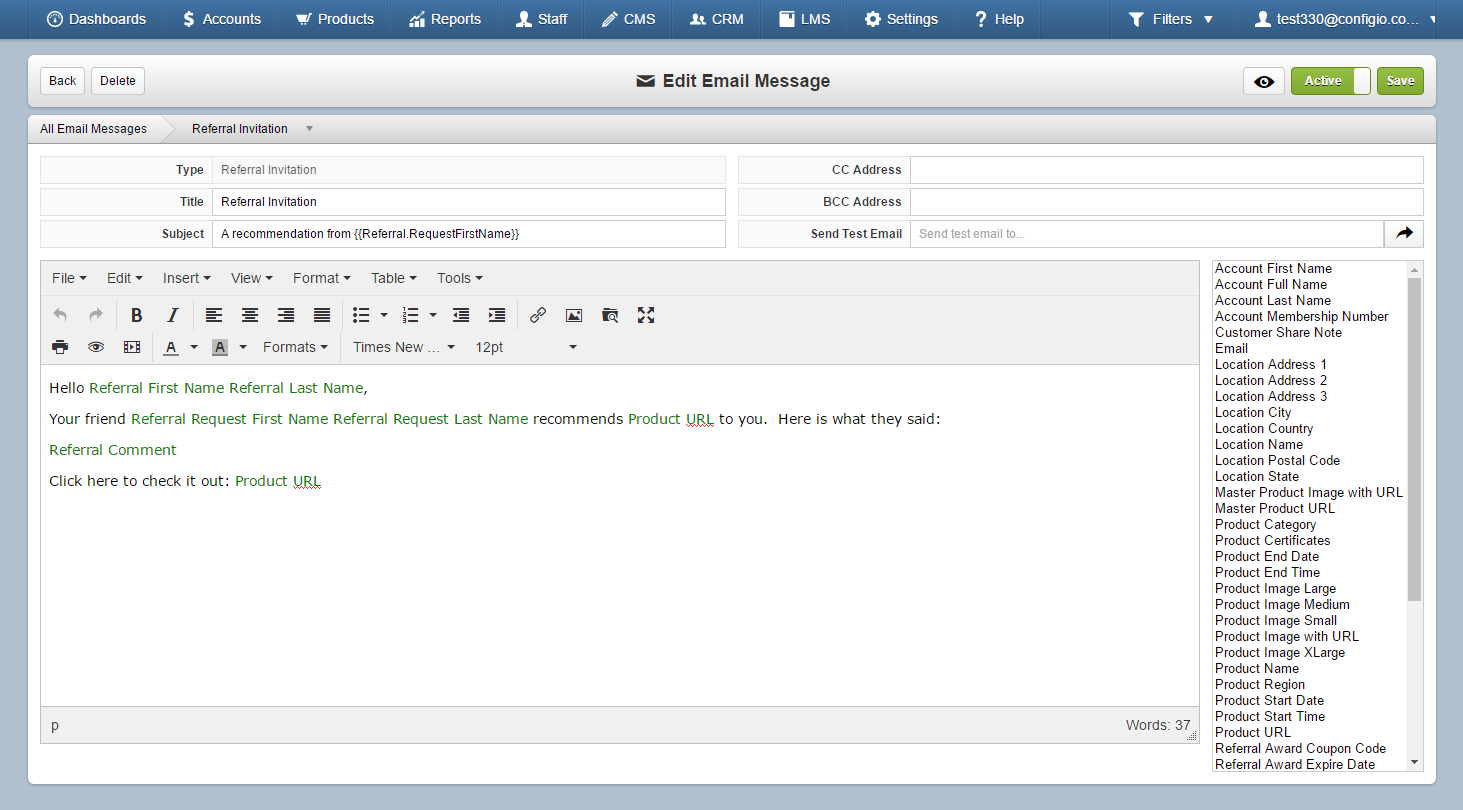Toggle bold formatting in editor toolbar

coord(137,315)
